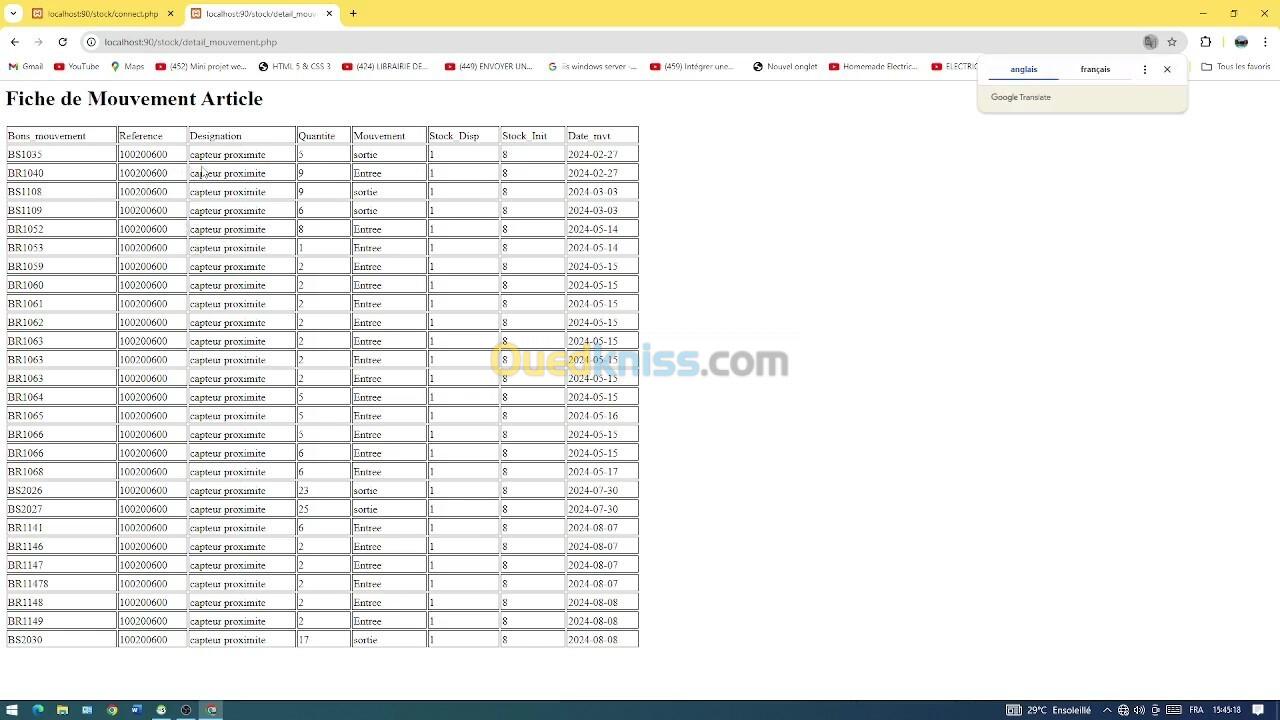This screenshot has height=720, width=1280.
Task: Open the Extensions puzzle icon
Action: pos(1205,42)
